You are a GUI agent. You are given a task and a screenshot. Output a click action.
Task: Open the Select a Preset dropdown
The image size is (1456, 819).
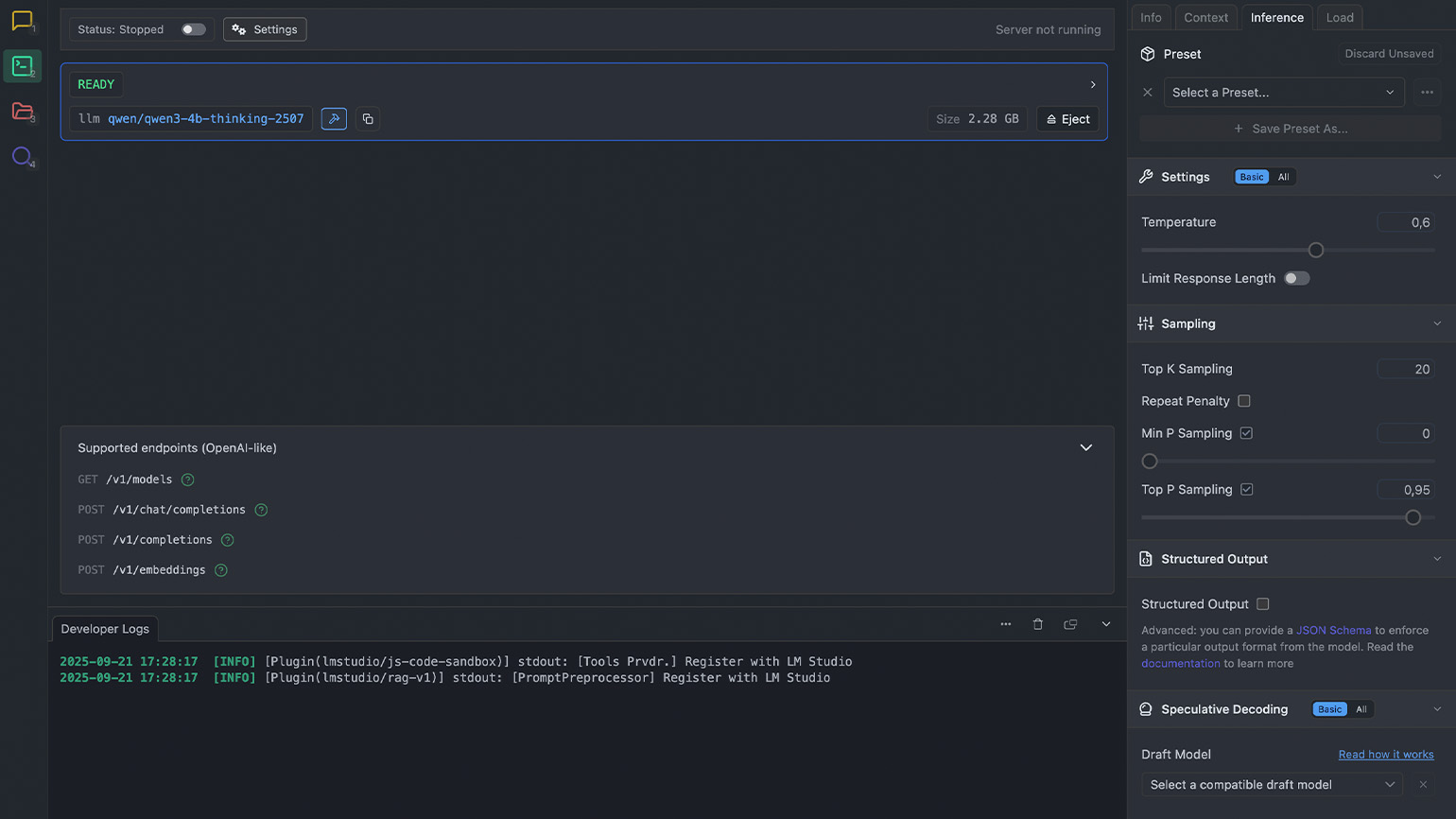1283,93
